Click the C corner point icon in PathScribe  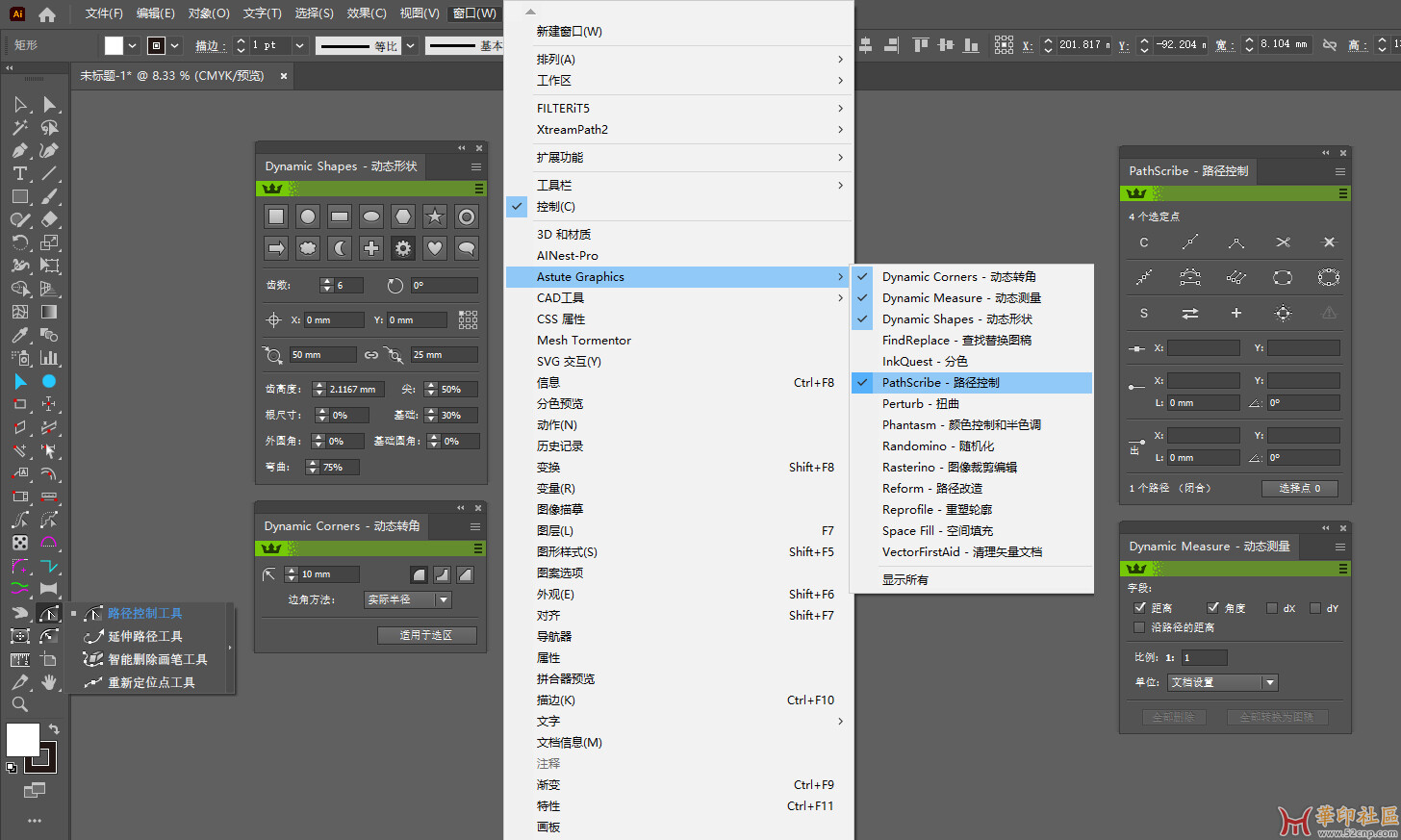tap(1144, 242)
